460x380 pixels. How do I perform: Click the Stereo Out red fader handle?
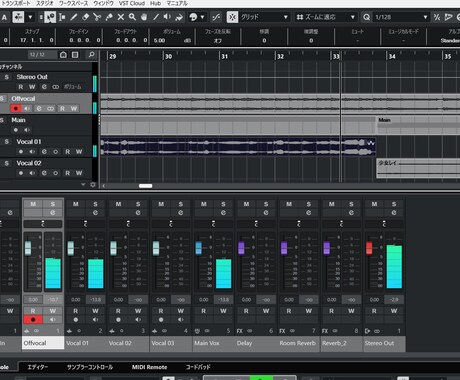tap(369, 248)
